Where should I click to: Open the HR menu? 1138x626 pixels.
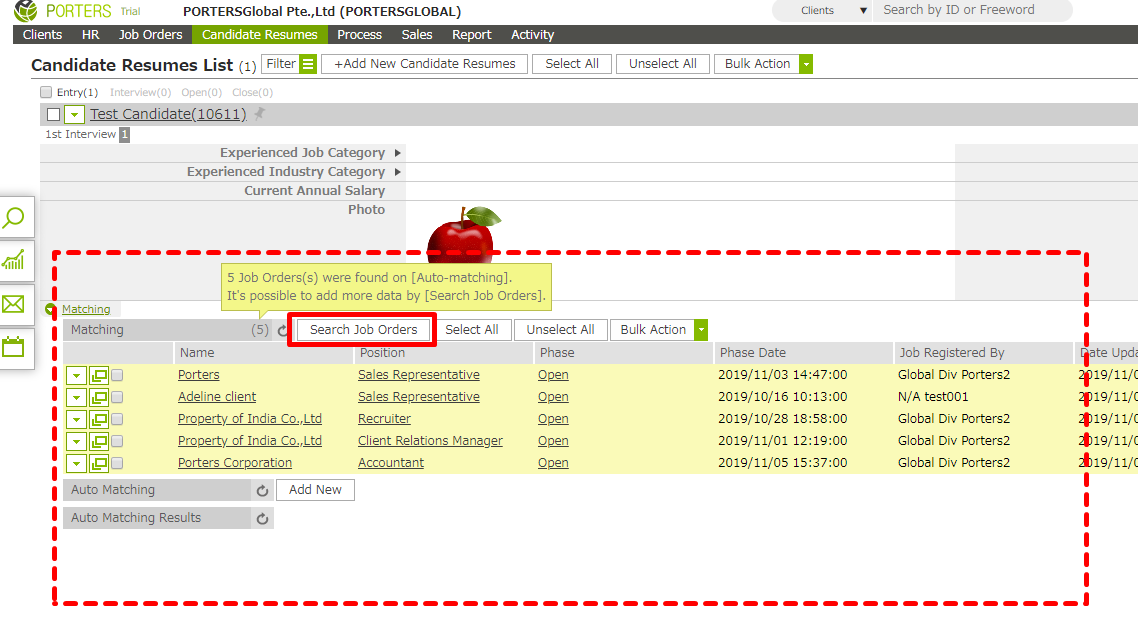91,35
